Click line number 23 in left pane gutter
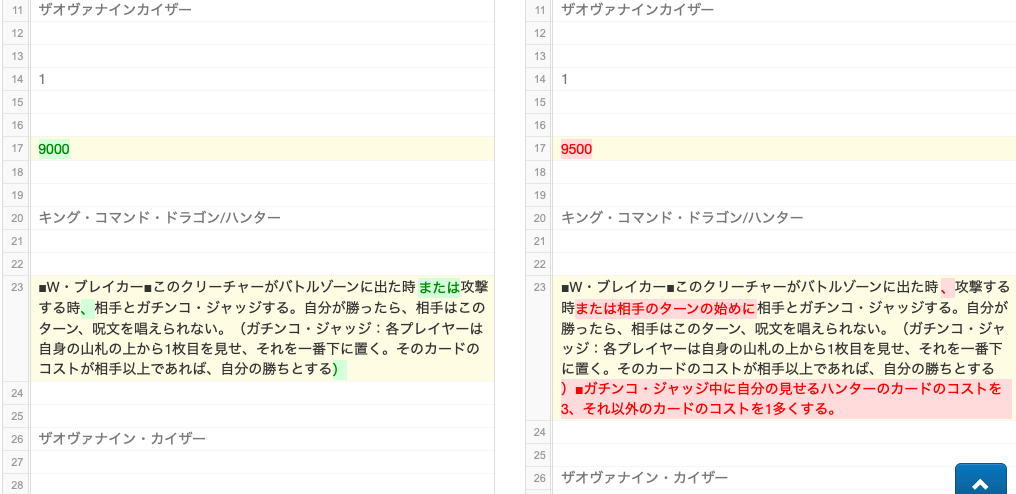Image resolution: width=1016 pixels, height=494 pixels. tap(17, 287)
